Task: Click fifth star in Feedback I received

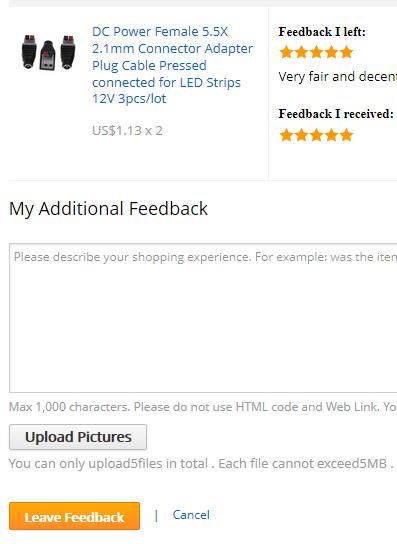Action: click(346, 135)
